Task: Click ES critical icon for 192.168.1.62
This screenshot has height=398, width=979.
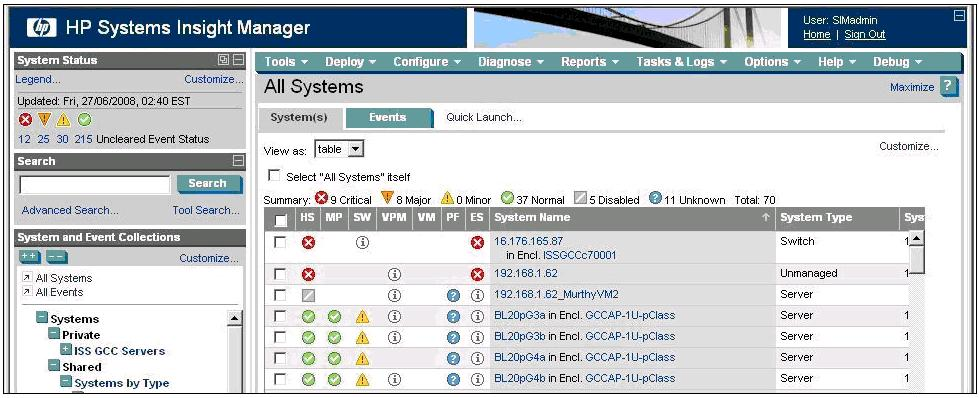Action: click(478, 274)
